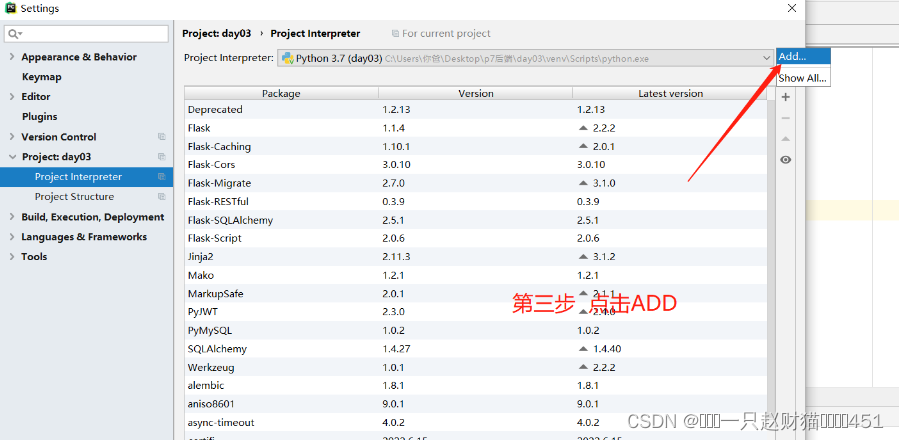Click the SQLAlchemy latest version 1.4.40 cell
899x440 pixels.
click(670, 349)
